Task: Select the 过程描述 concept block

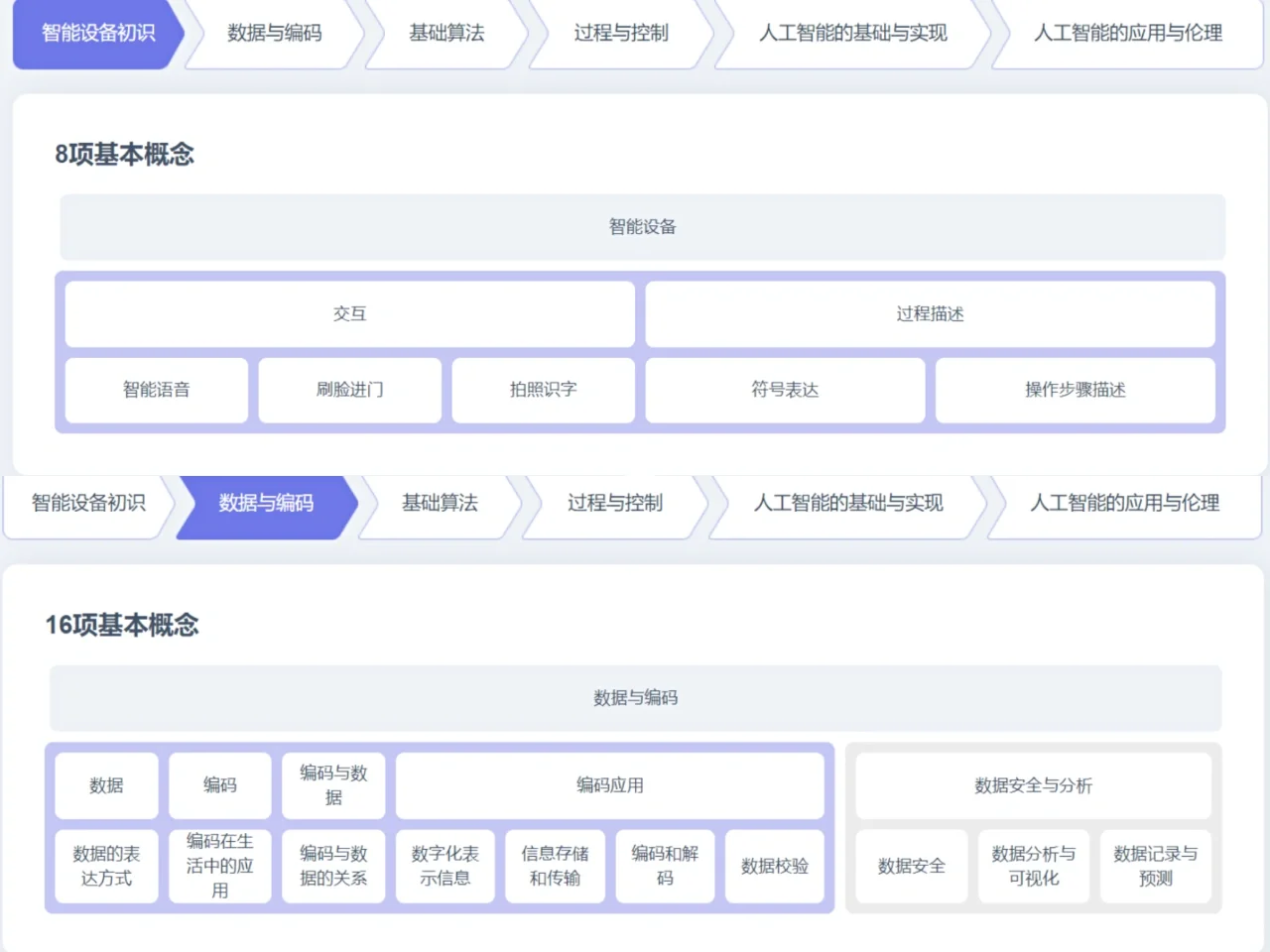Action: (931, 314)
